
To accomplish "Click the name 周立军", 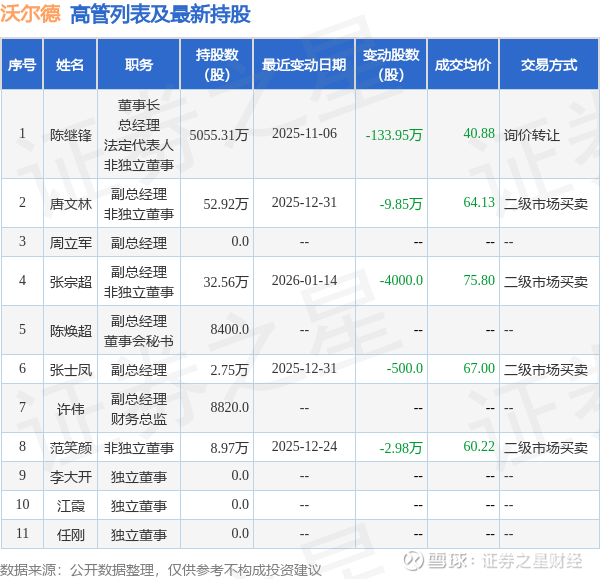I will pyautogui.click(x=71, y=243).
